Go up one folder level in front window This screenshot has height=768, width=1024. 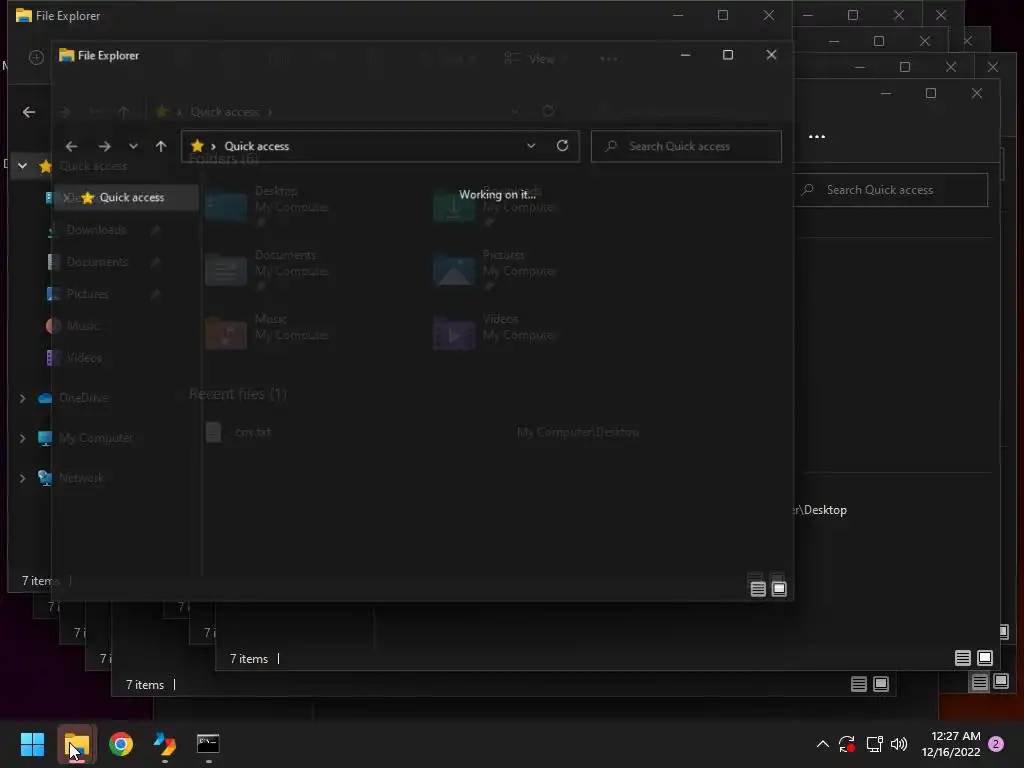tap(161, 146)
